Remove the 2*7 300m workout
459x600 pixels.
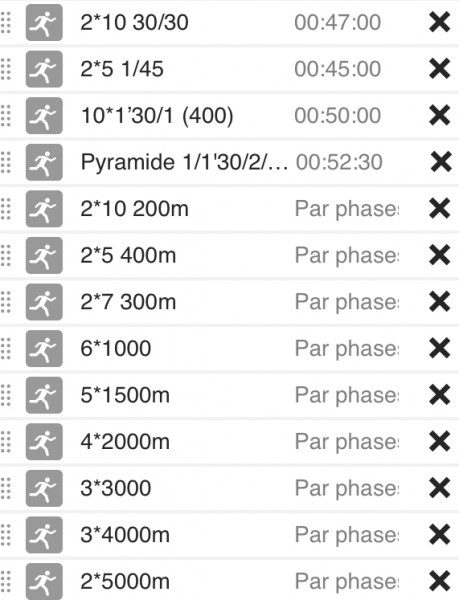click(x=439, y=302)
